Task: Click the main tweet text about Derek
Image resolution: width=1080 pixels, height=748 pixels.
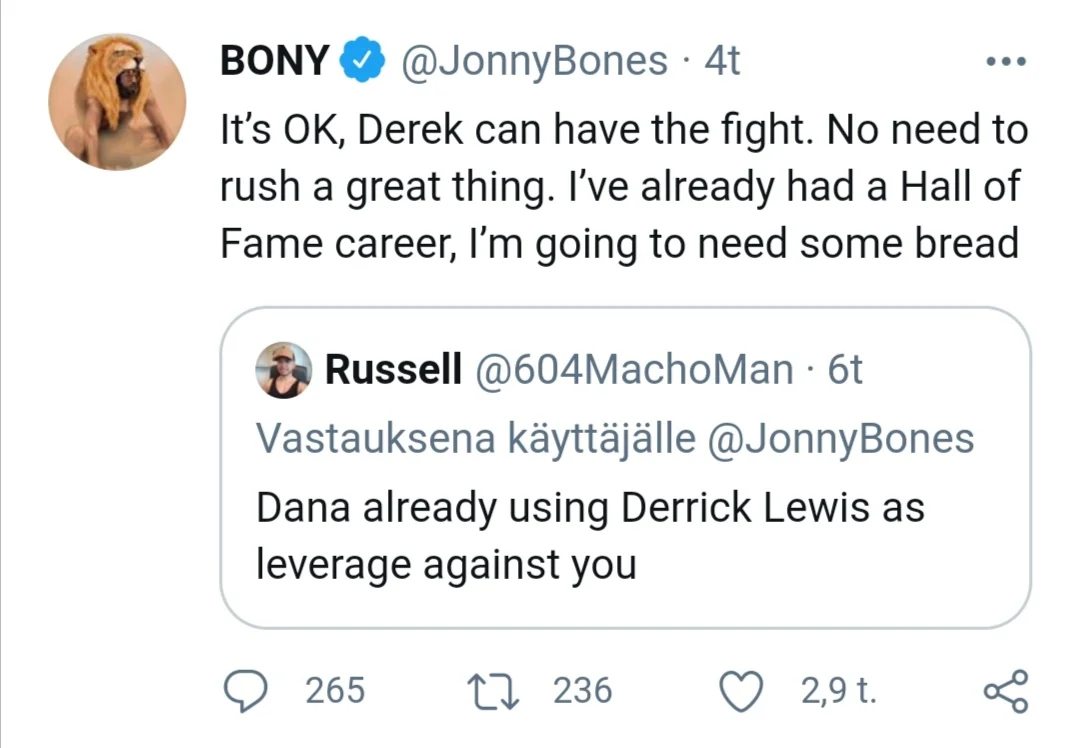Action: pos(620,187)
